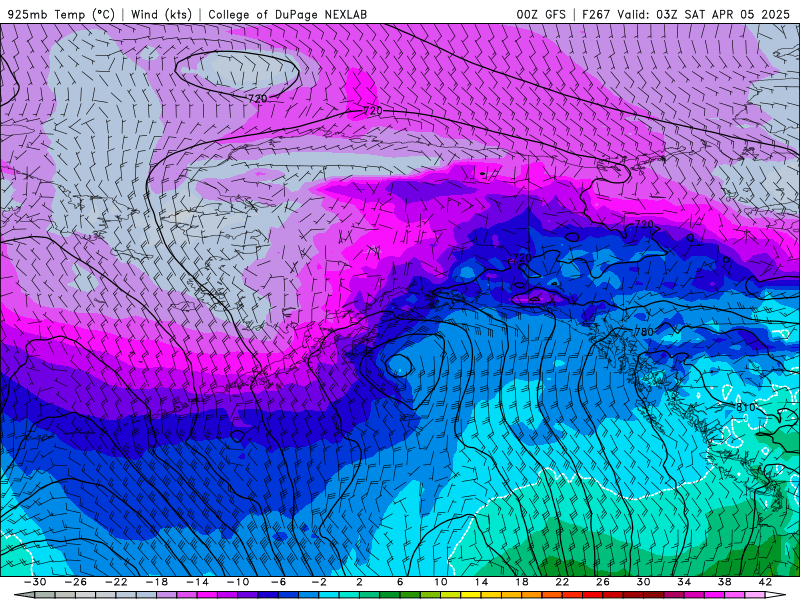Click the "-10" colorbar scale label

[x=237, y=582]
